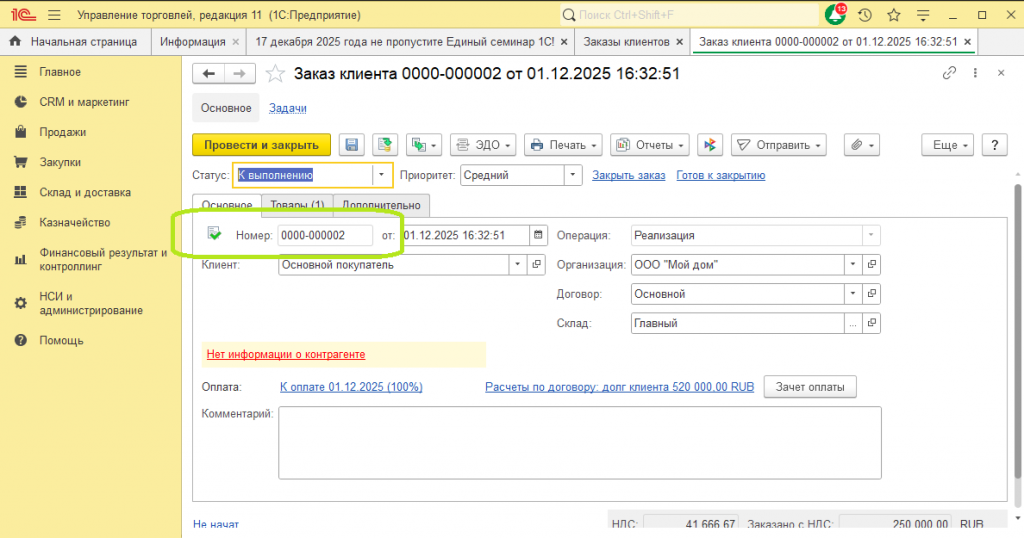Screen dimensions: 1024x538
Task: Open the form's three-dot menu
Action: 975,73
